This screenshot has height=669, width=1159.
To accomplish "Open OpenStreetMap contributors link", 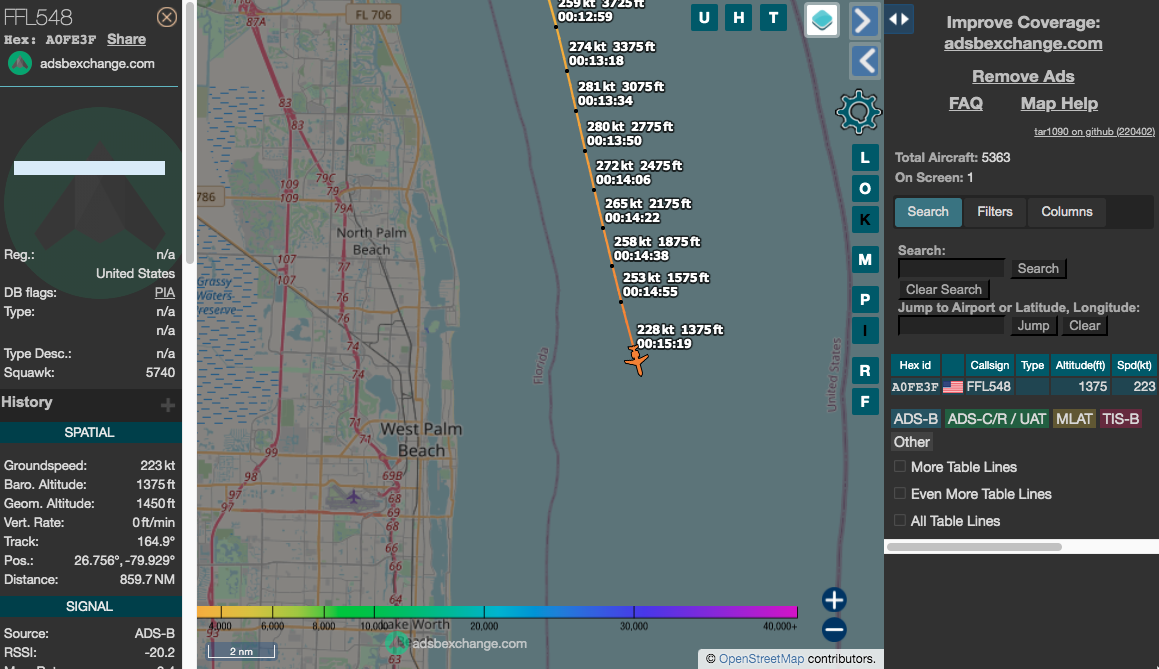I will 761,659.
